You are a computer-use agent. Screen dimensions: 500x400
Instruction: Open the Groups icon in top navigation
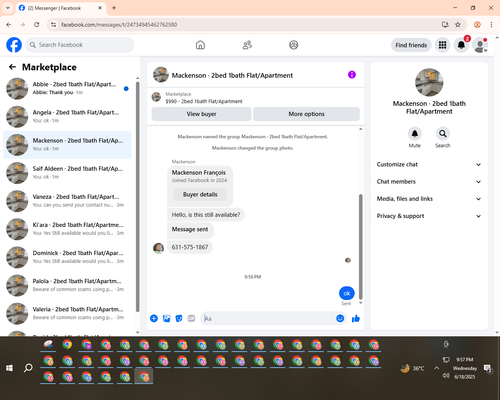294,45
